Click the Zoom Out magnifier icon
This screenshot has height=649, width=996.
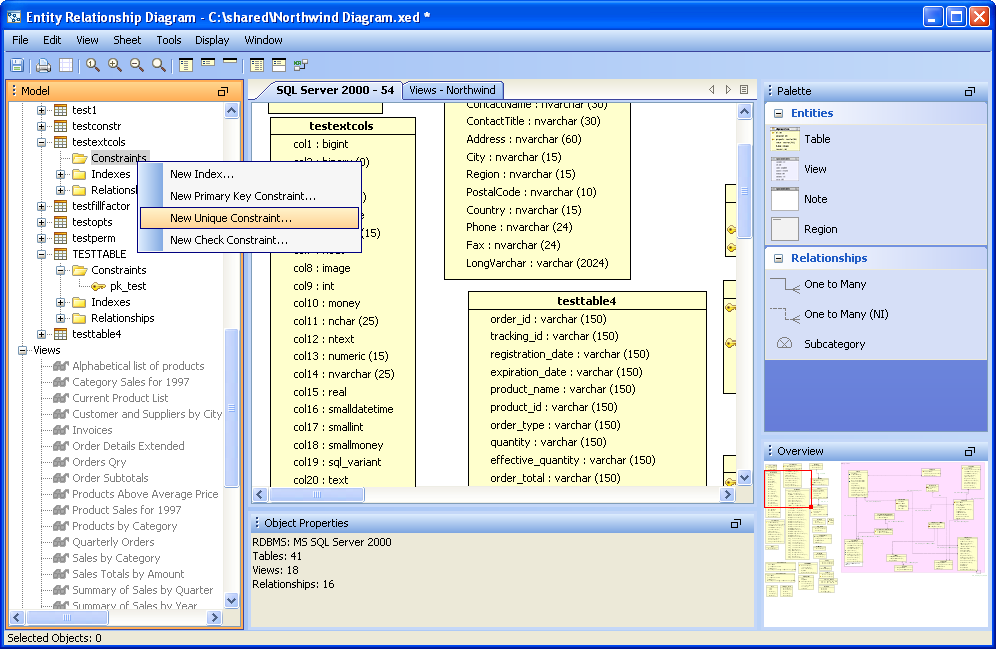point(137,66)
